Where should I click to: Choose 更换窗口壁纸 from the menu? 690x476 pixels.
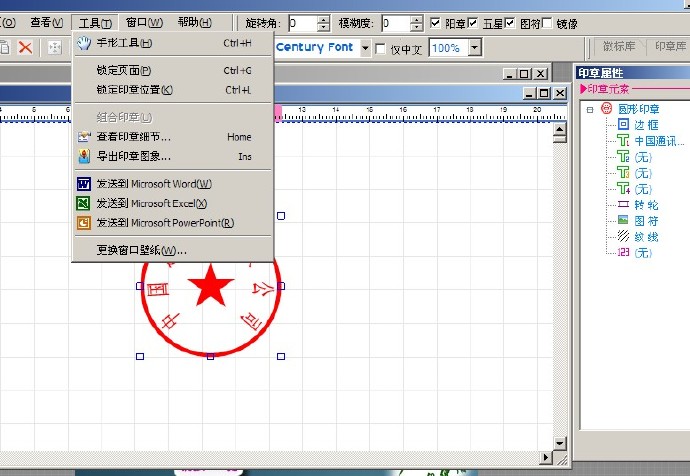141,250
